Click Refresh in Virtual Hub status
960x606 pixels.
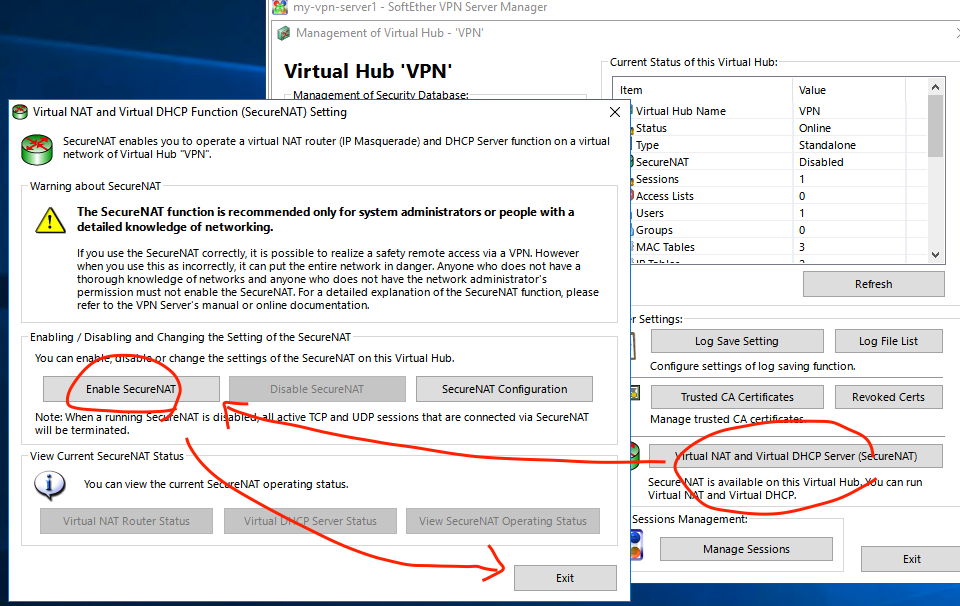(x=874, y=284)
